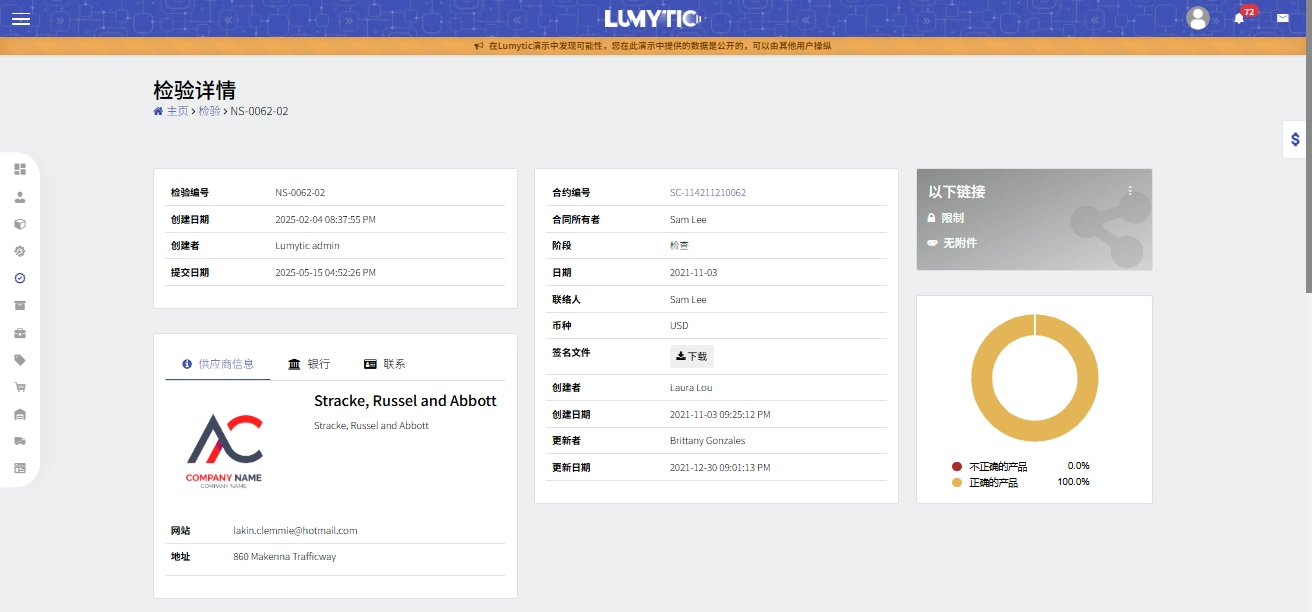This screenshot has width=1312, height=612.
Task: Open the mail envelope icon
Action: [1282, 18]
